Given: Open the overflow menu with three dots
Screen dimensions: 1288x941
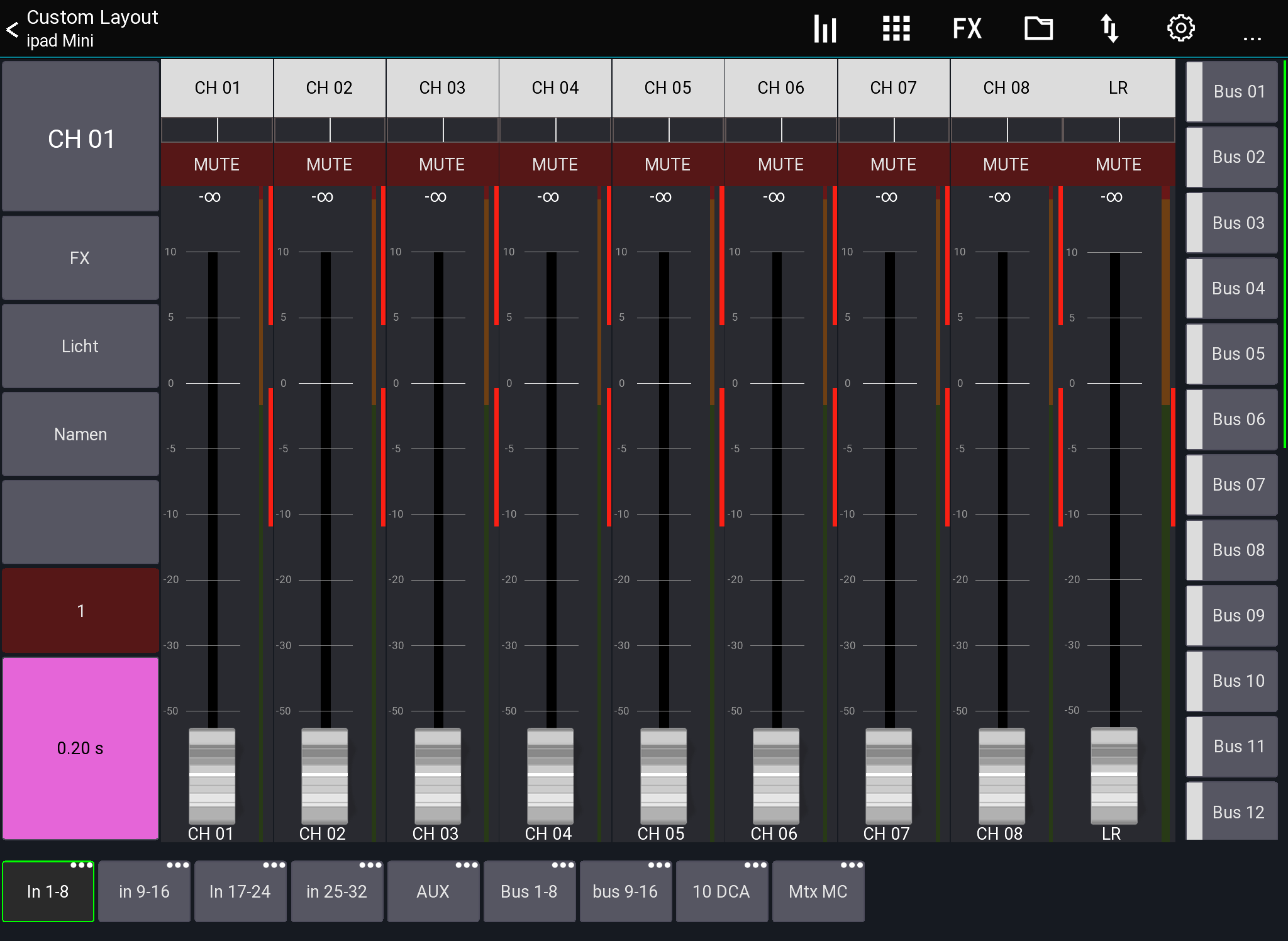Looking at the screenshot, I should [x=1252, y=38].
